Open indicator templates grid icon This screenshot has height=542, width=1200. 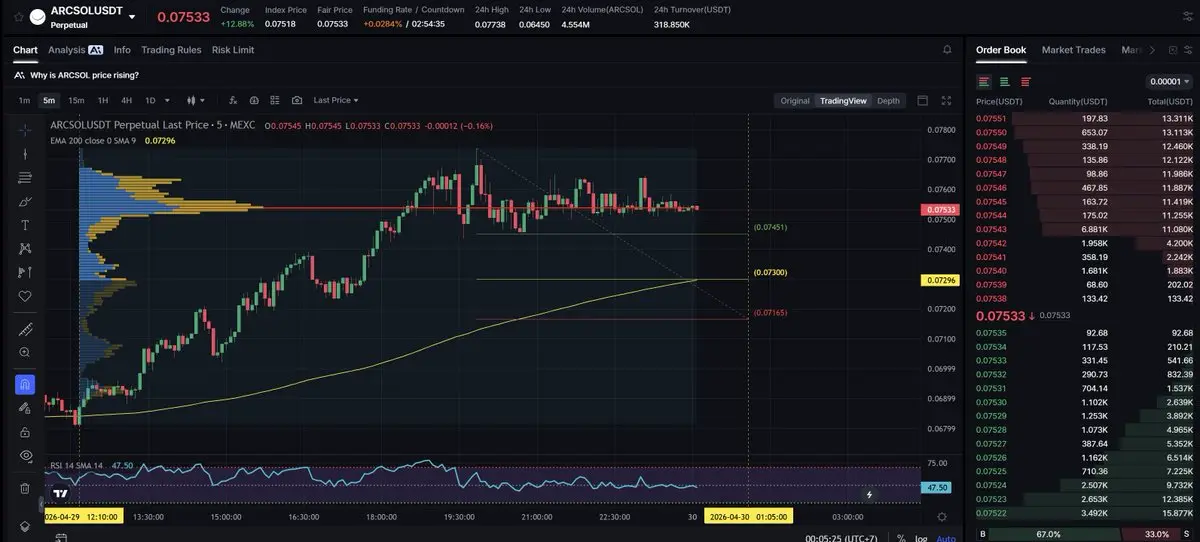(x=276, y=100)
